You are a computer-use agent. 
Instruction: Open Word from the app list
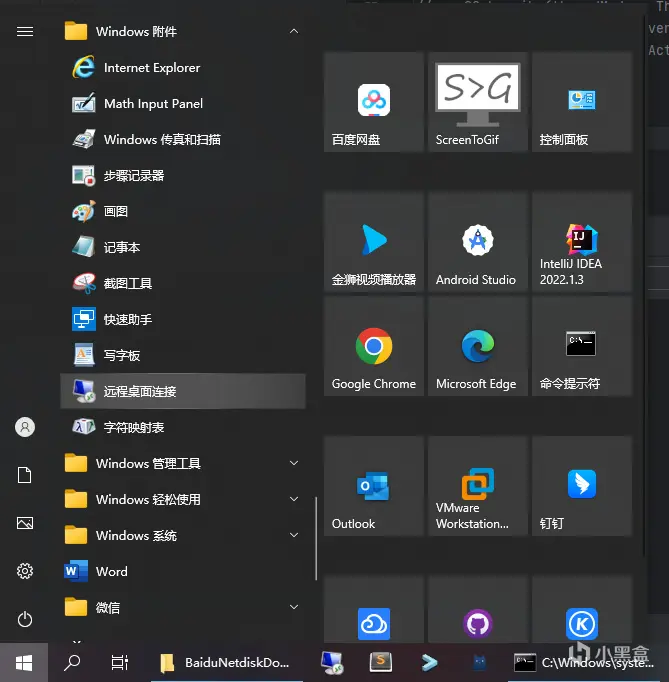coord(183,572)
